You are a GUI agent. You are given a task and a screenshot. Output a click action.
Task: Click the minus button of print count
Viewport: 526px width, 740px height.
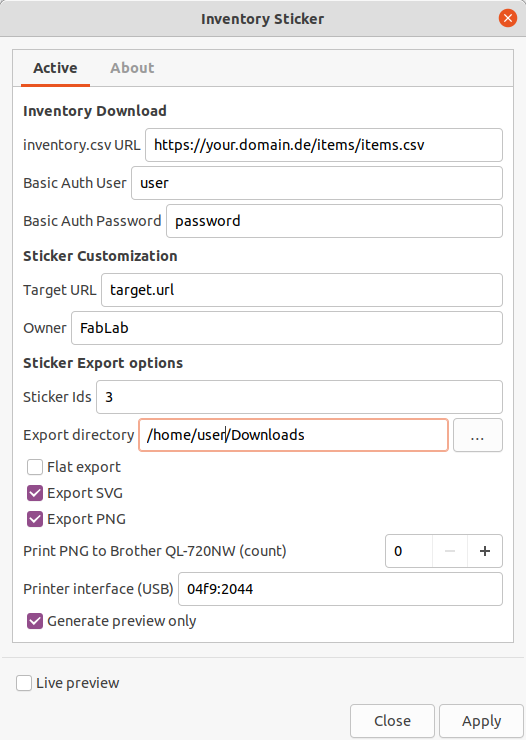[450, 551]
